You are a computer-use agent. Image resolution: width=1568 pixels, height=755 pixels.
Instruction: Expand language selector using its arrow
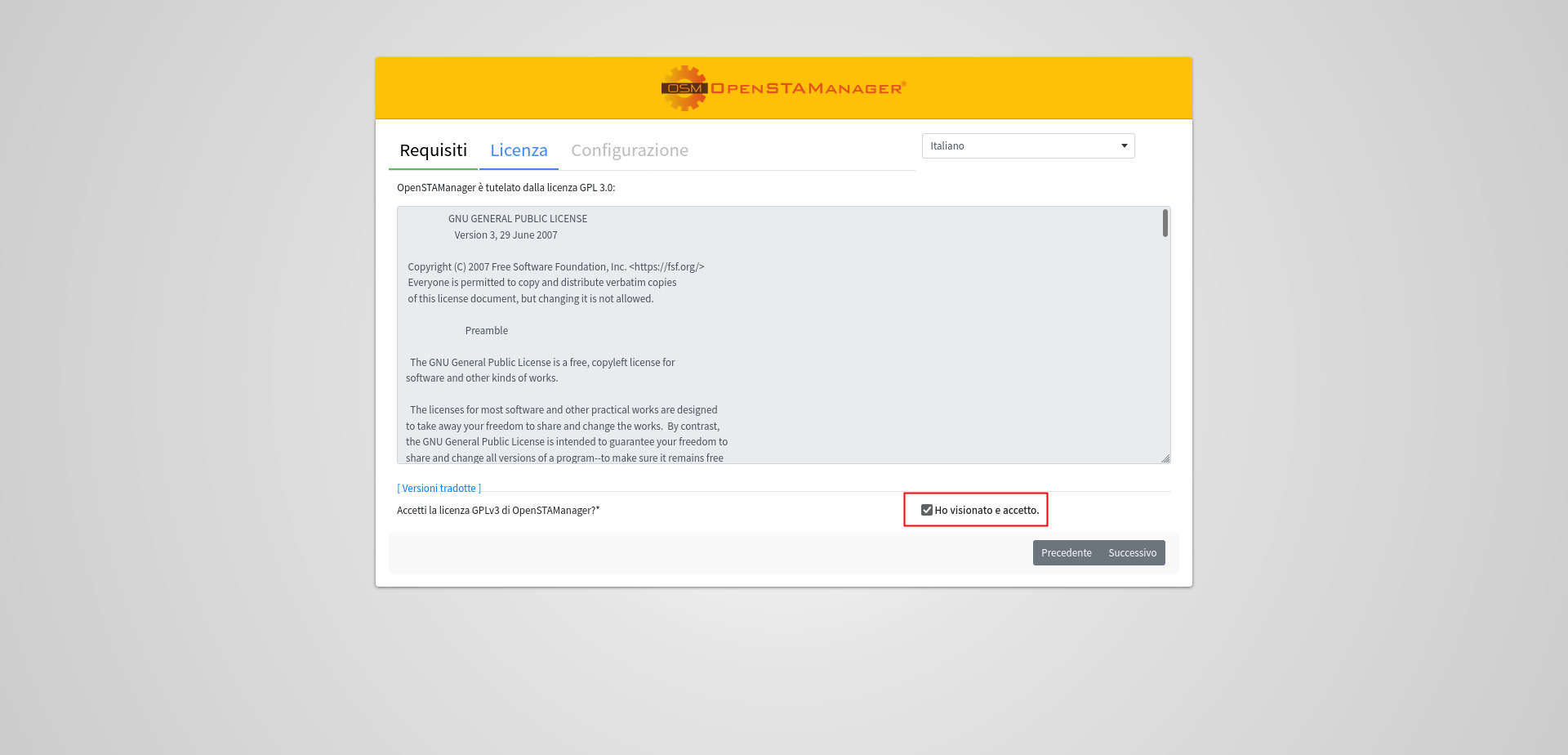[1125, 145]
